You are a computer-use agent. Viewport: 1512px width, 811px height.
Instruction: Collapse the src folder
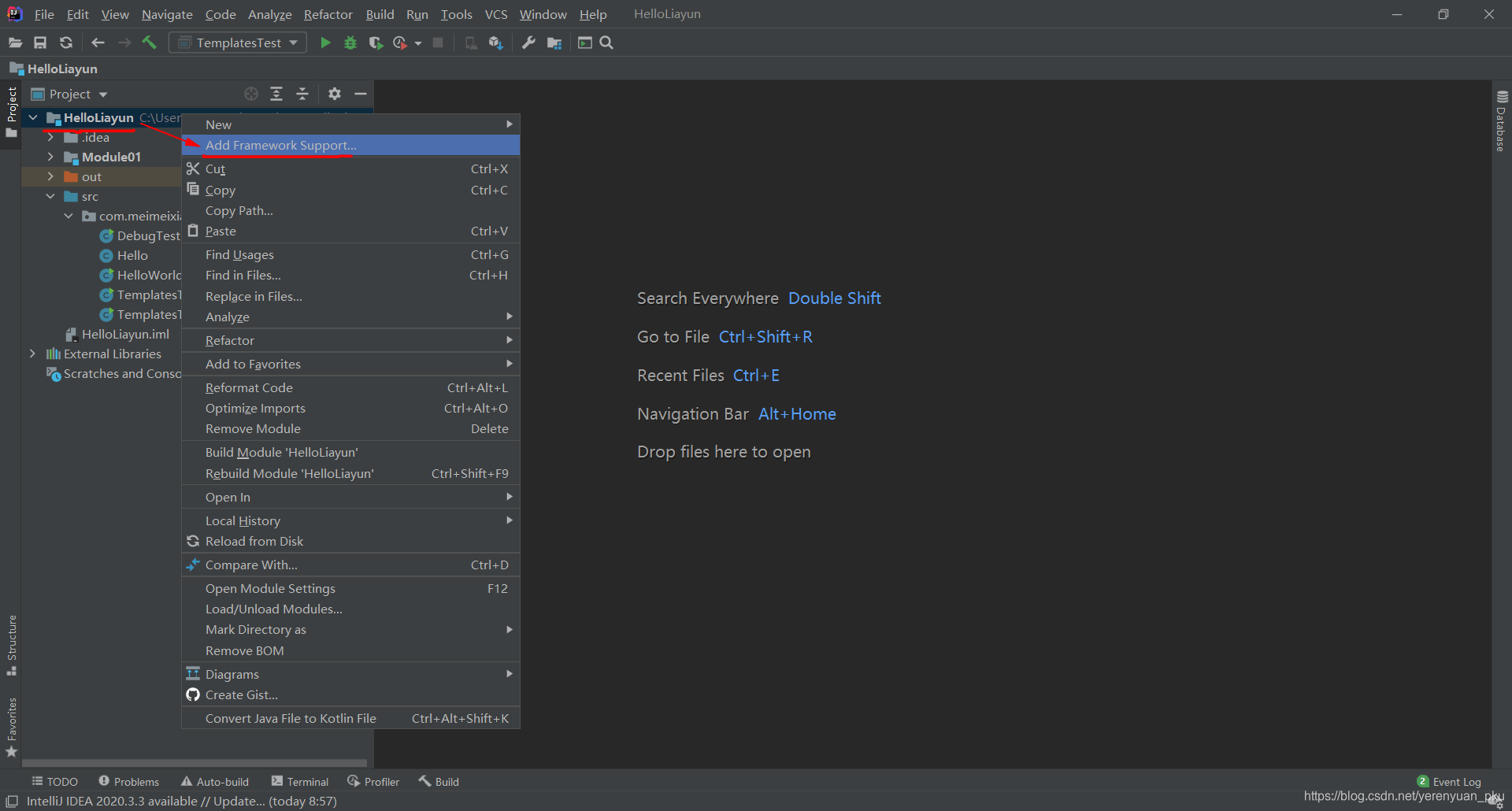(50, 196)
